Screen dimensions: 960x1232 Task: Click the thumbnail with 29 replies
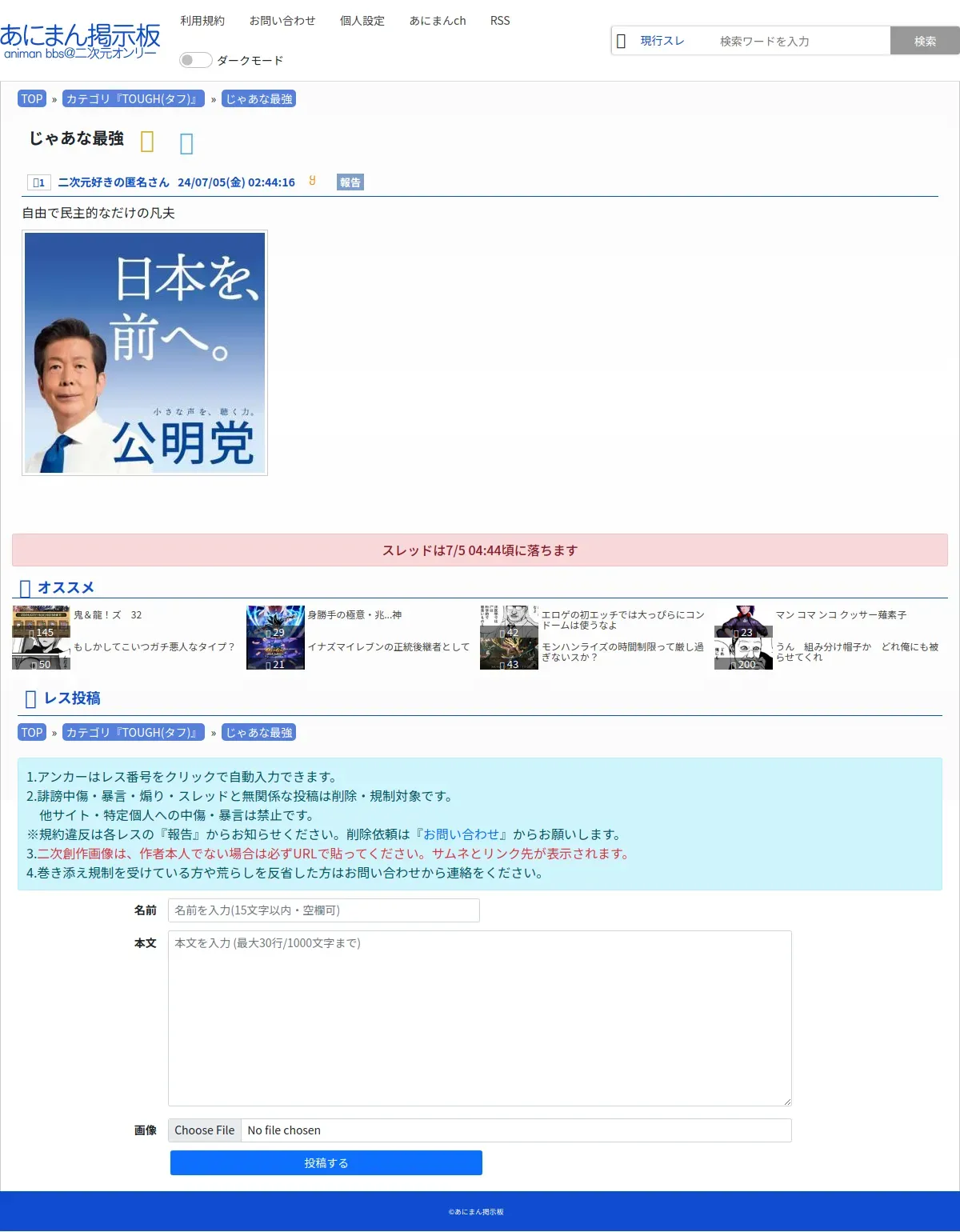point(275,622)
